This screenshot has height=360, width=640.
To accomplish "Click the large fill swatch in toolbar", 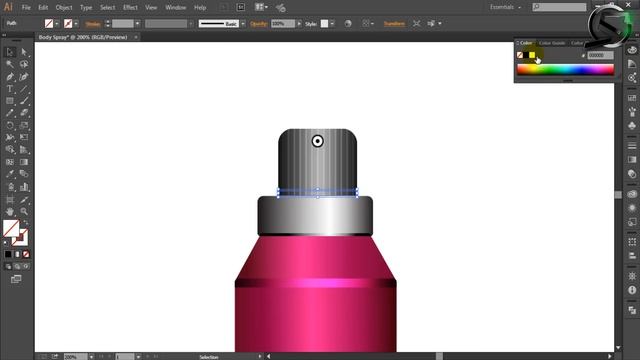I will [11, 228].
